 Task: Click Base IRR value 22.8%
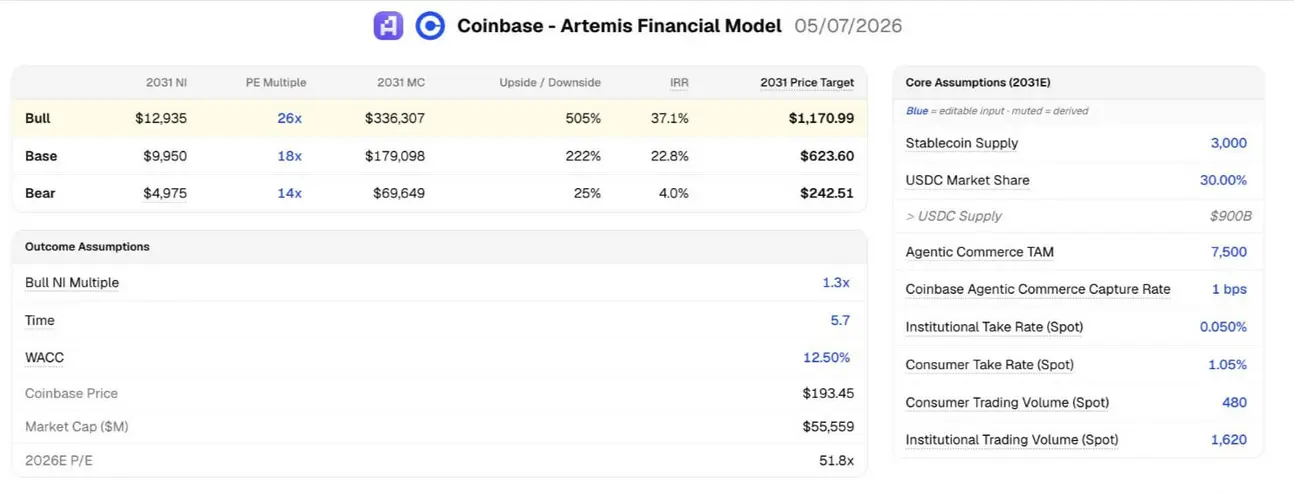pos(670,156)
